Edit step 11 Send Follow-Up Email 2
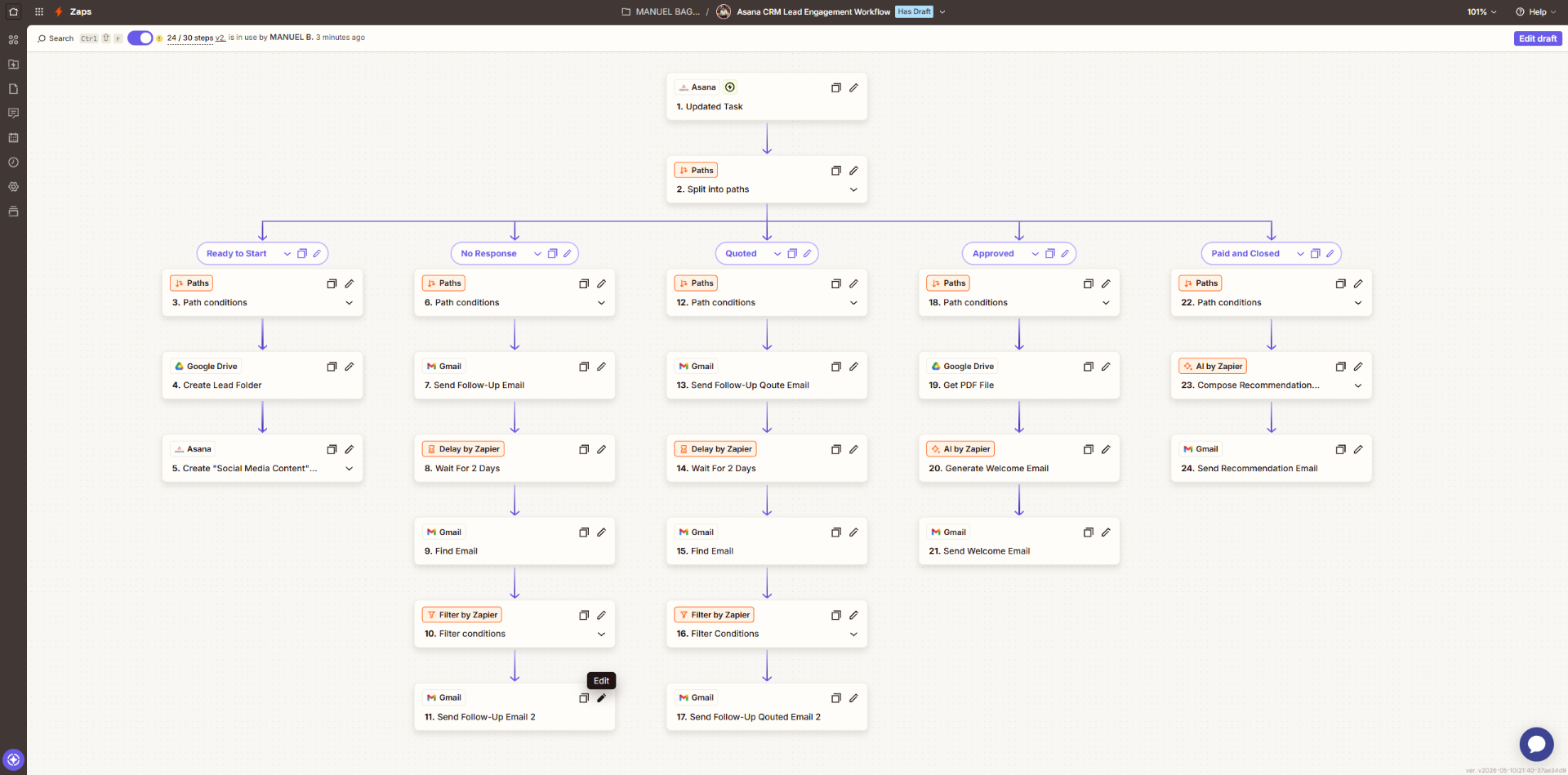 [601, 698]
